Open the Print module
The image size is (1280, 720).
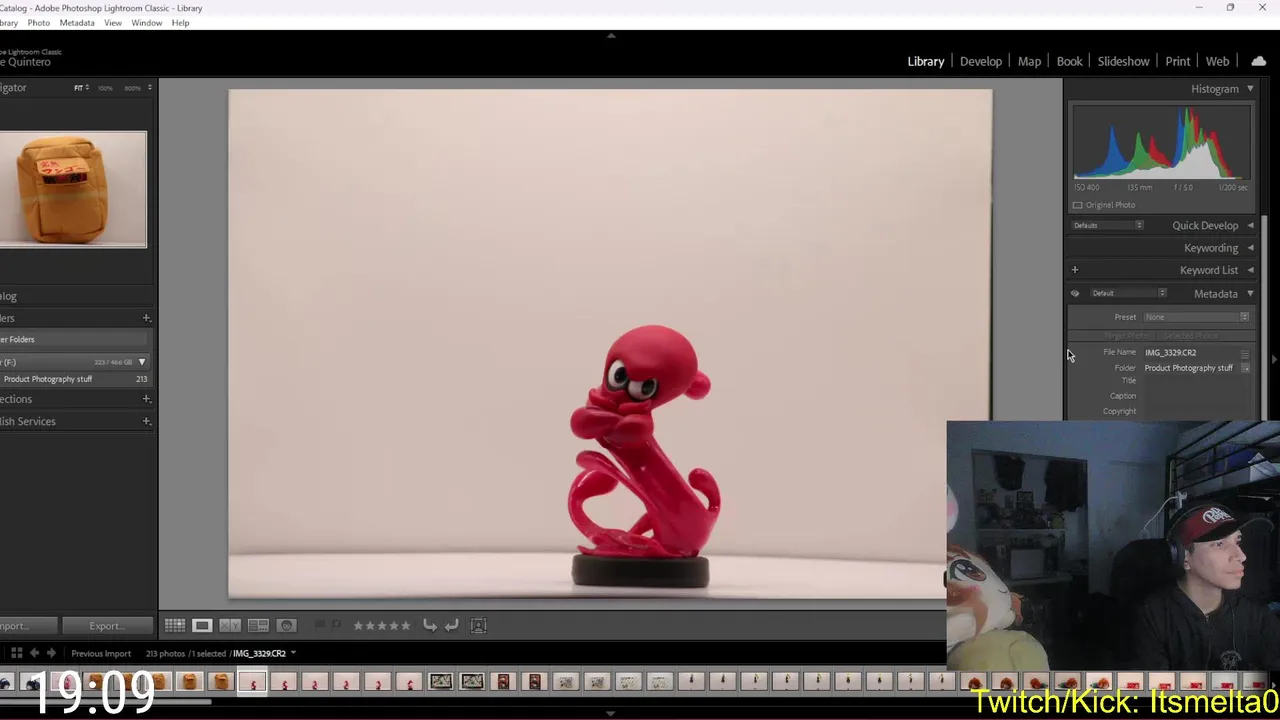click(x=1178, y=61)
